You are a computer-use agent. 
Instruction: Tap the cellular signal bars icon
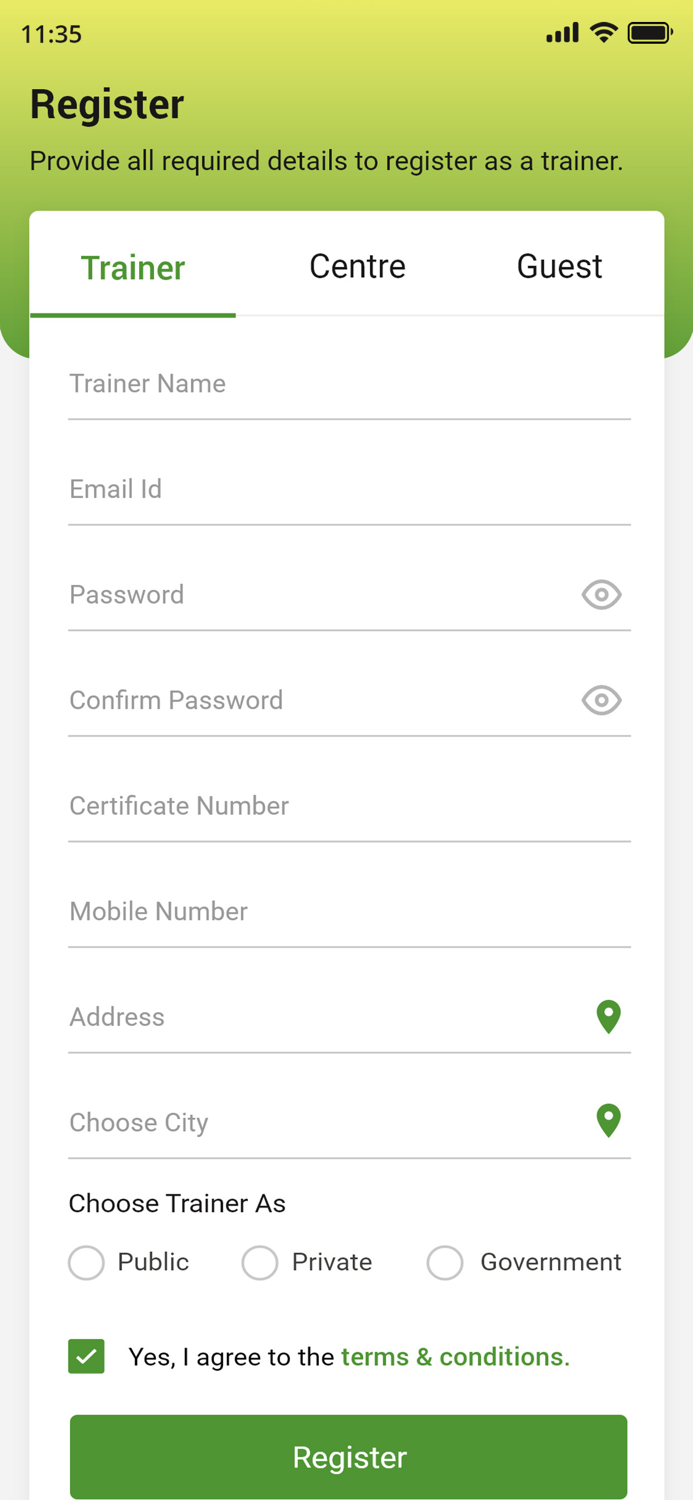(x=562, y=33)
